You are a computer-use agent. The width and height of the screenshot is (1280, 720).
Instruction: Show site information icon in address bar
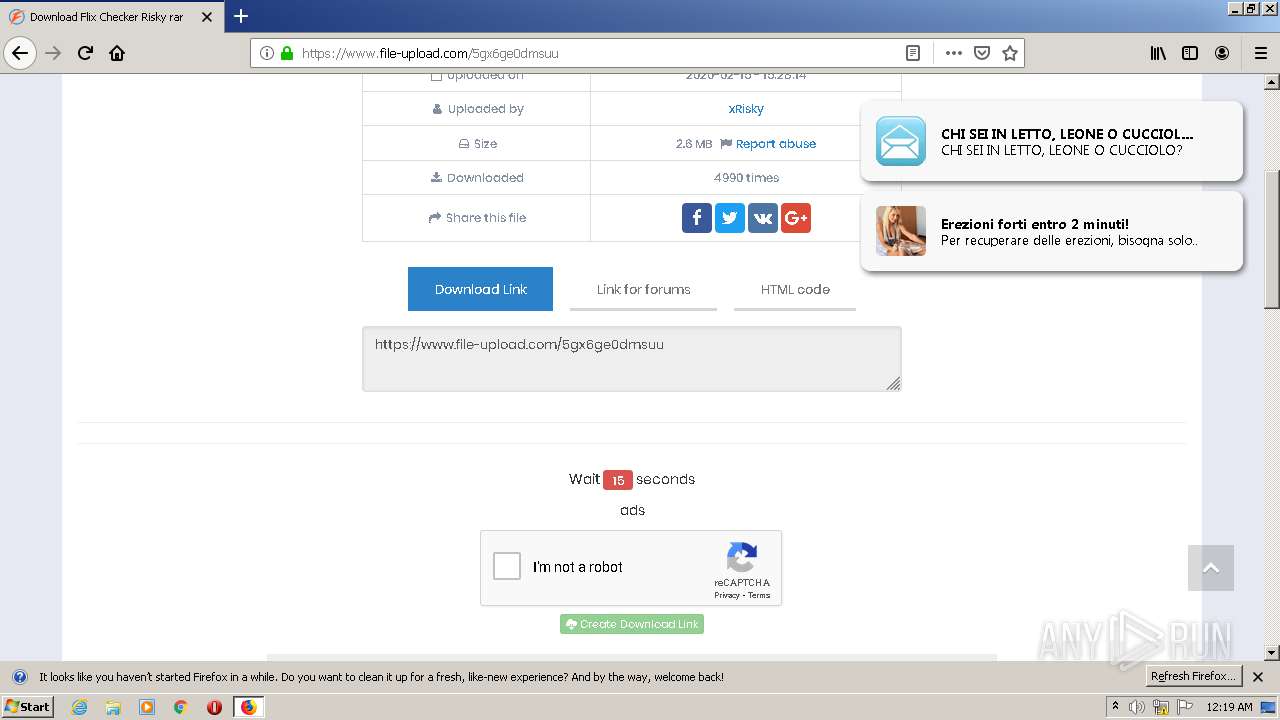[266, 53]
